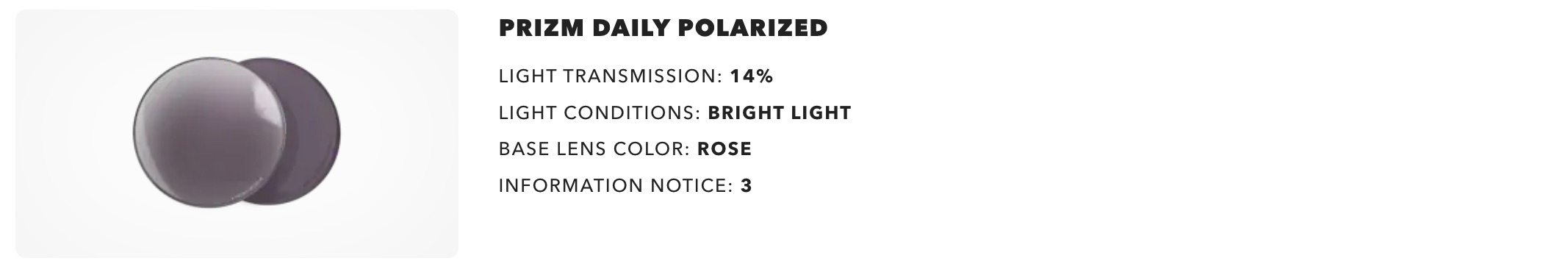1568x272 pixels.
Task: Click the word DAILY in the title
Action: pos(630,28)
